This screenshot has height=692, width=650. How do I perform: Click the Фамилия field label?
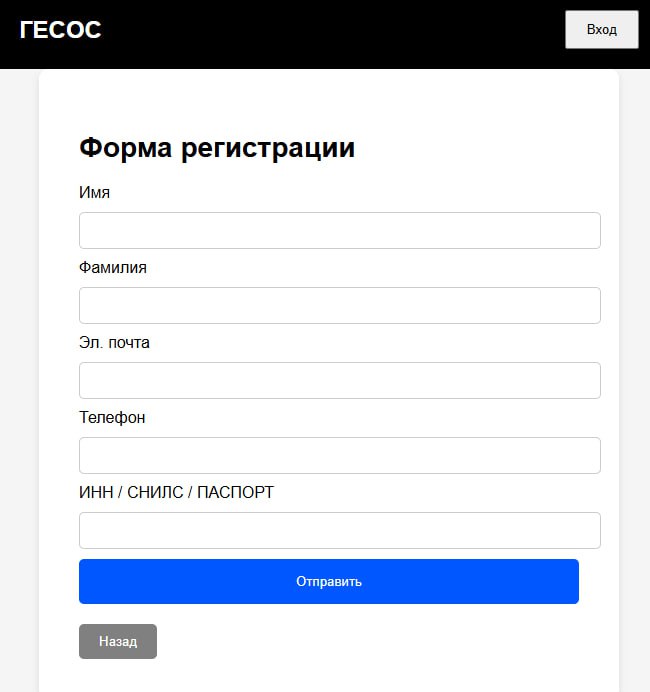113,267
